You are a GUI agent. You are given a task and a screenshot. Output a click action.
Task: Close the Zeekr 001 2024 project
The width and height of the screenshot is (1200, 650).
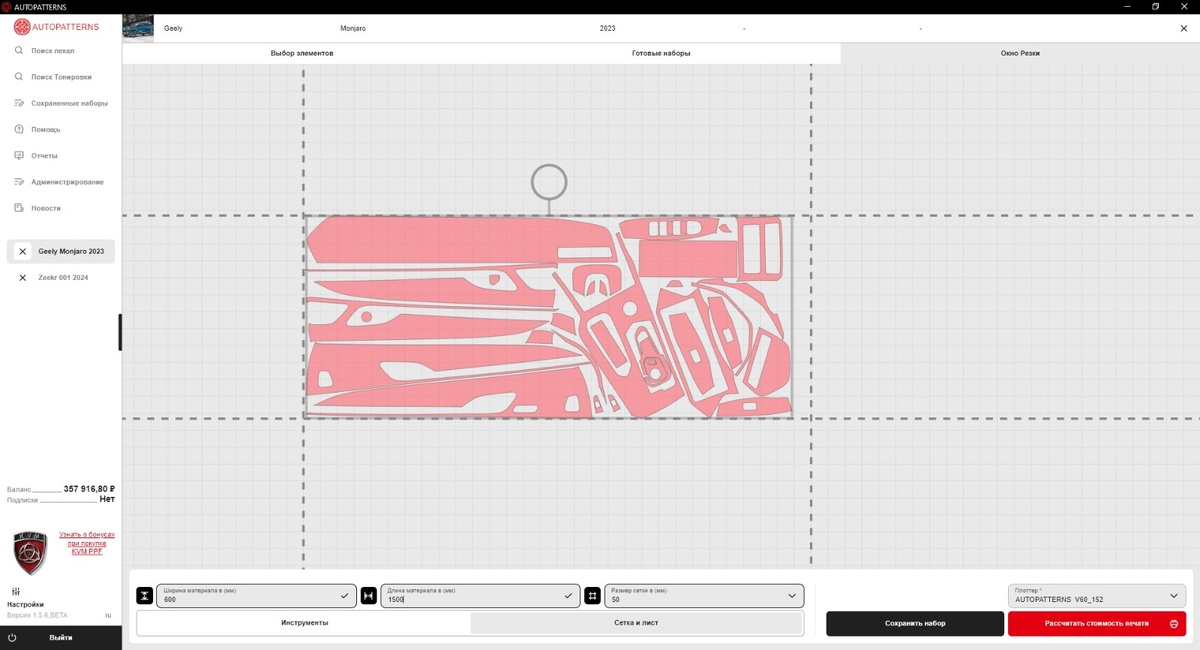23,278
